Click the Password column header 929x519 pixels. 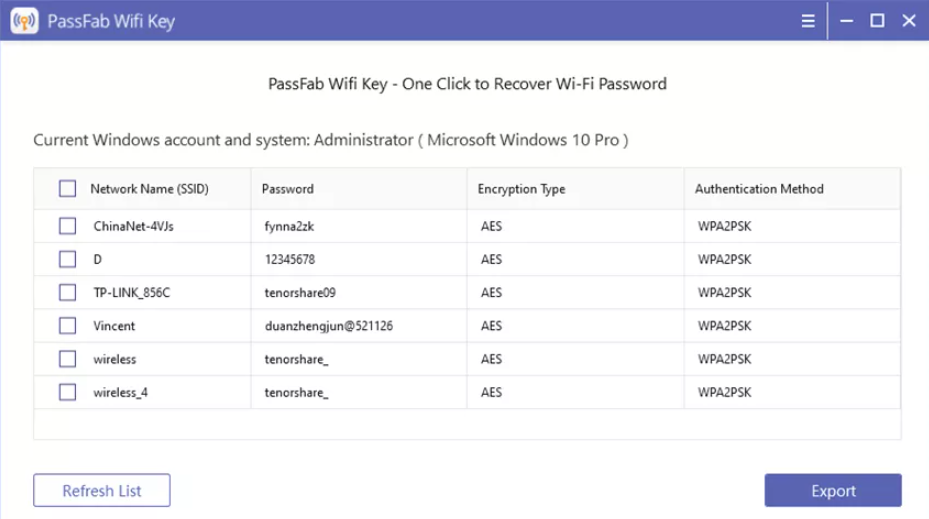(288, 189)
